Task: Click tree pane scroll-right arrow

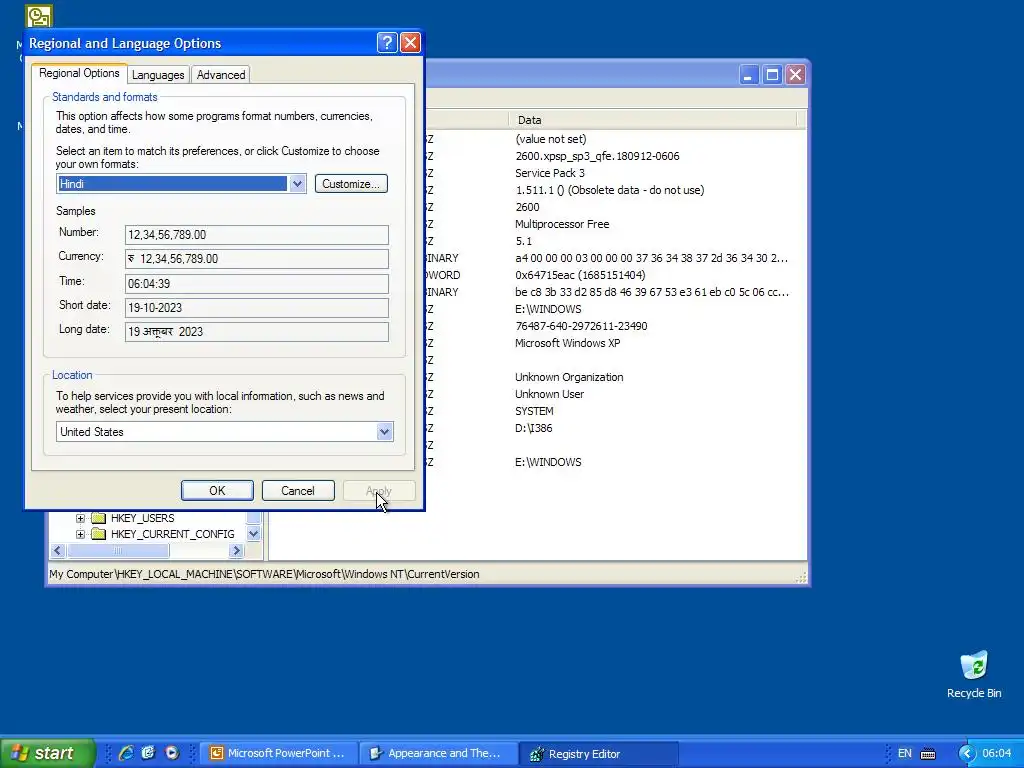Action: 236,551
